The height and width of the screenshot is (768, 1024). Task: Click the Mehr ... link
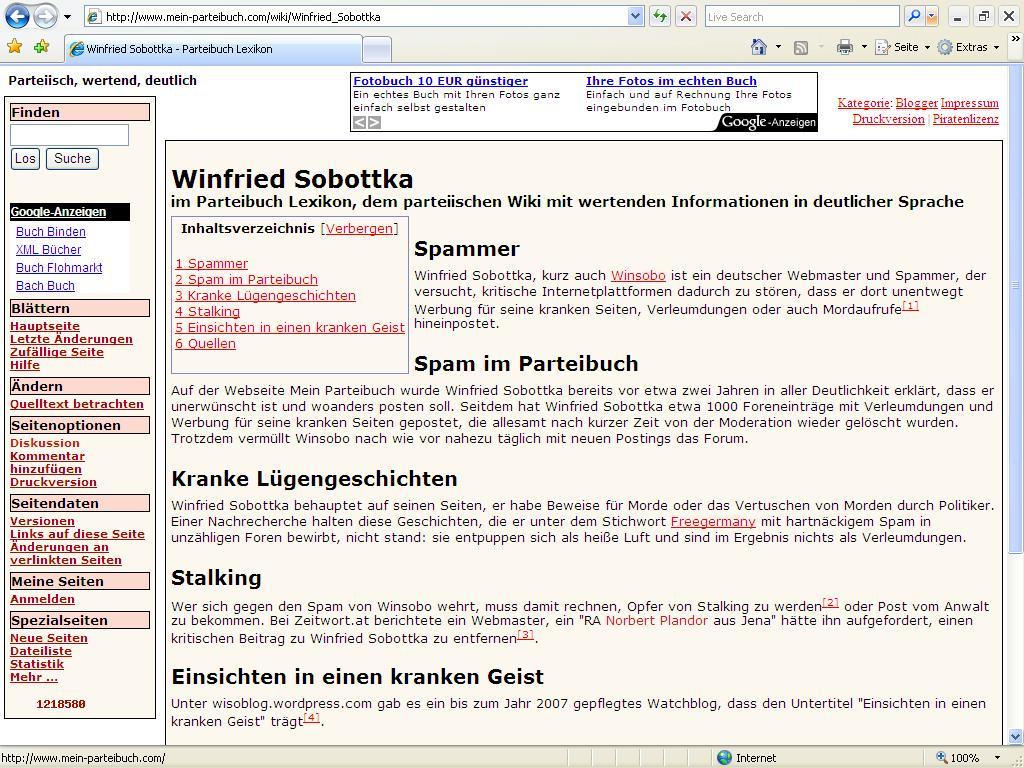(34, 677)
